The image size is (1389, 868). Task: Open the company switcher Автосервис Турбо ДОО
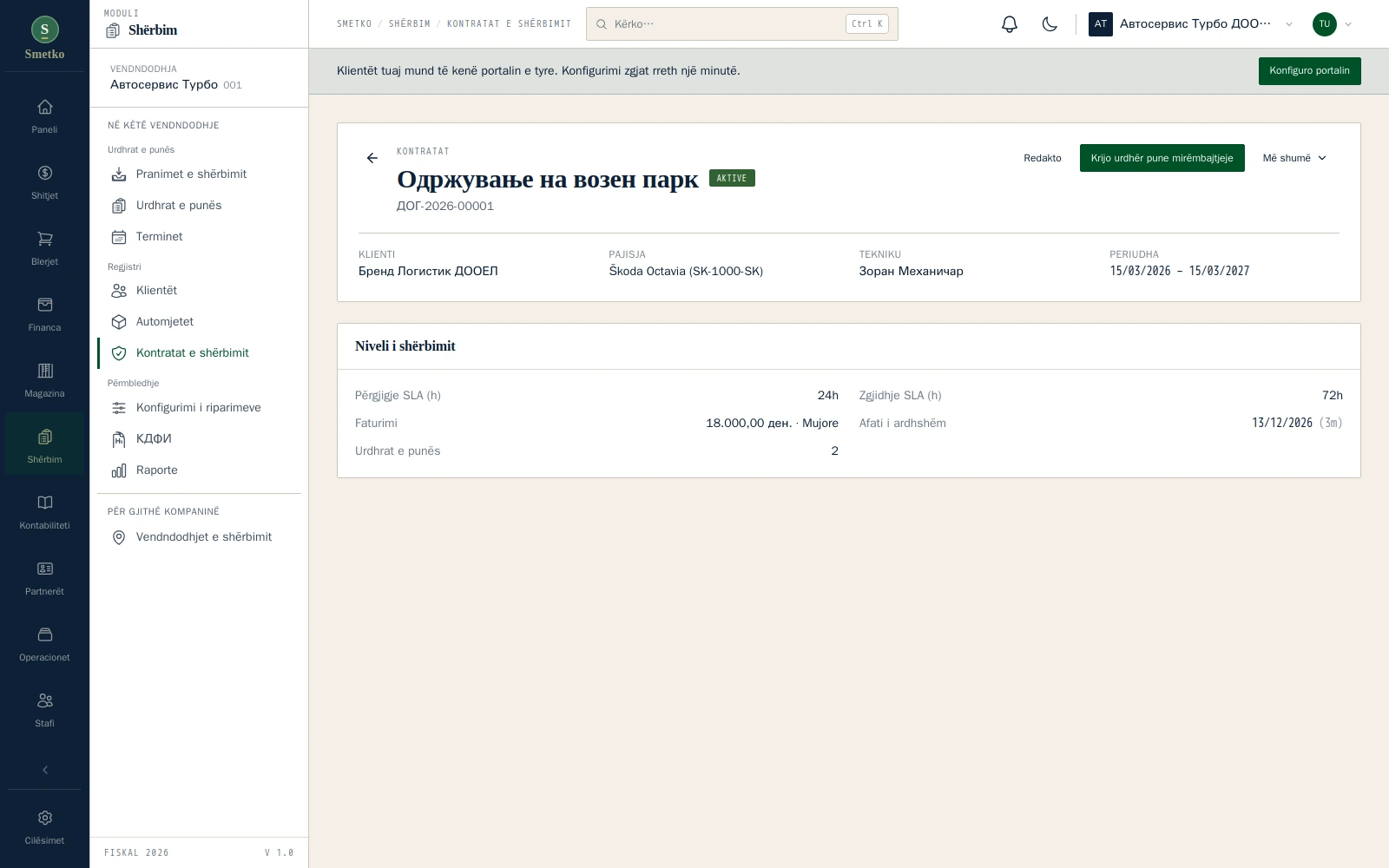[1191, 24]
